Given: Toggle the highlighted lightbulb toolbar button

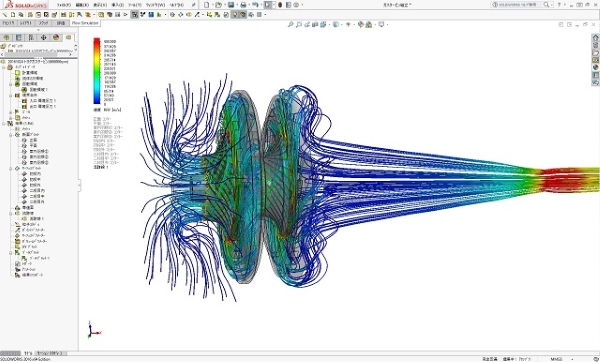Looking at the screenshot, I should [235, 15].
